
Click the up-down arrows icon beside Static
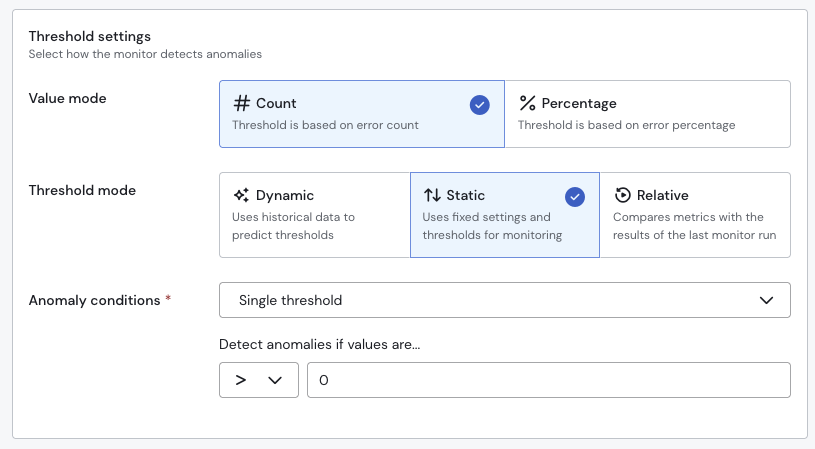tap(432, 195)
